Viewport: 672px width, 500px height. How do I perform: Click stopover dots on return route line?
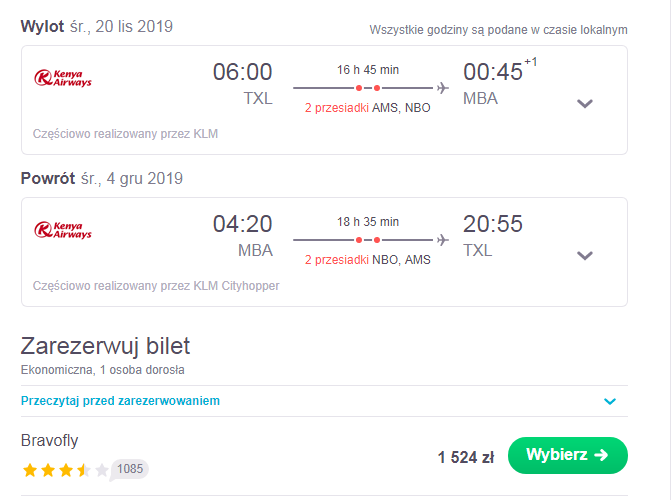coord(368,240)
